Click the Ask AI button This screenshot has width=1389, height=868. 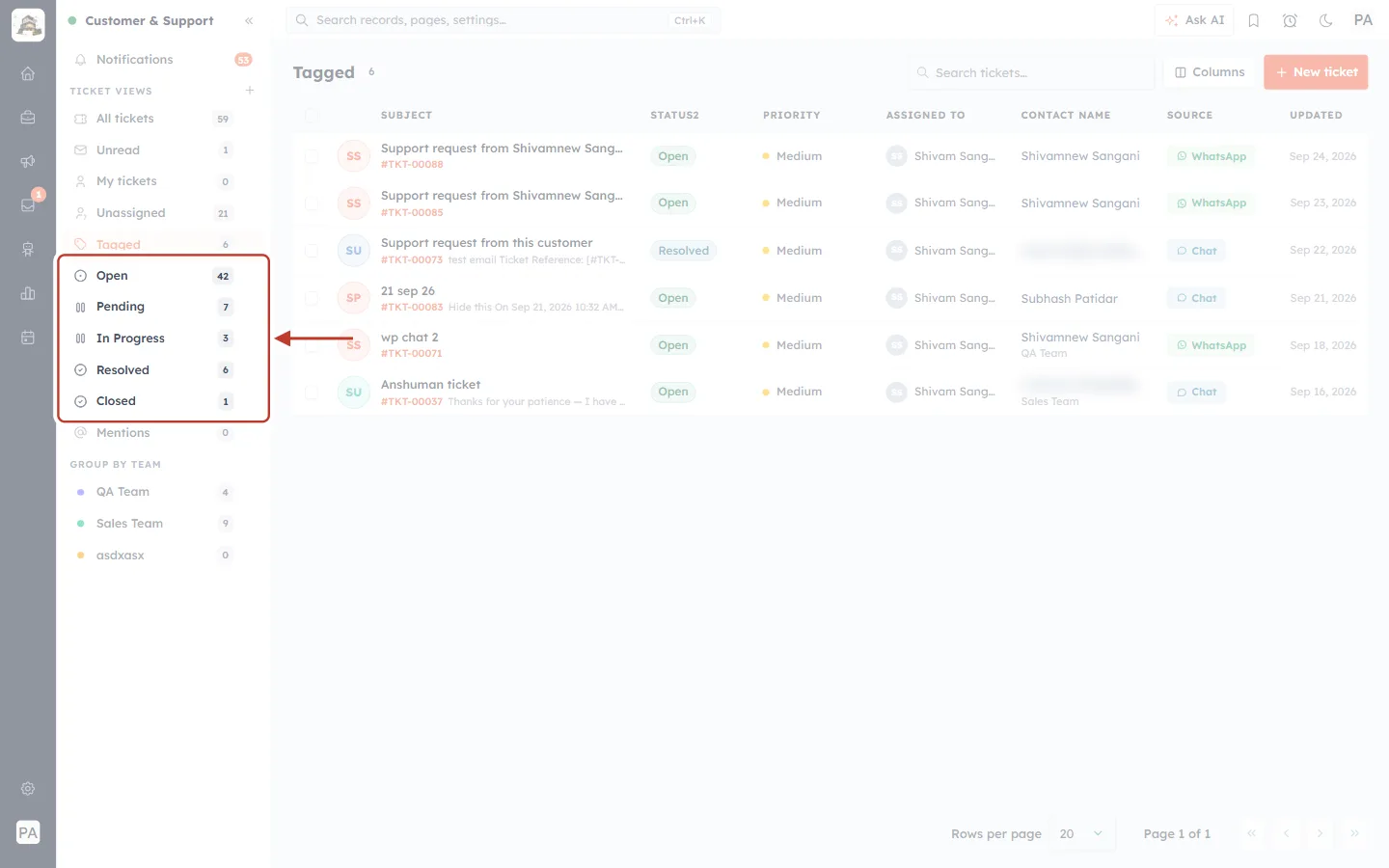click(x=1194, y=20)
